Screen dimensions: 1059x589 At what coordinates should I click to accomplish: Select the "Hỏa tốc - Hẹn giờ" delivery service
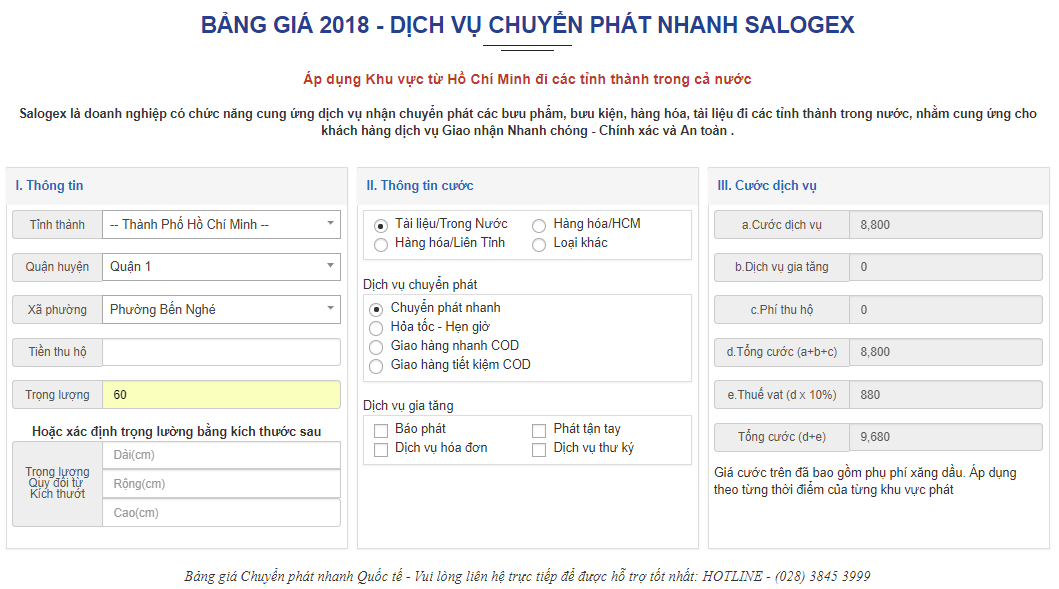click(x=375, y=327)
